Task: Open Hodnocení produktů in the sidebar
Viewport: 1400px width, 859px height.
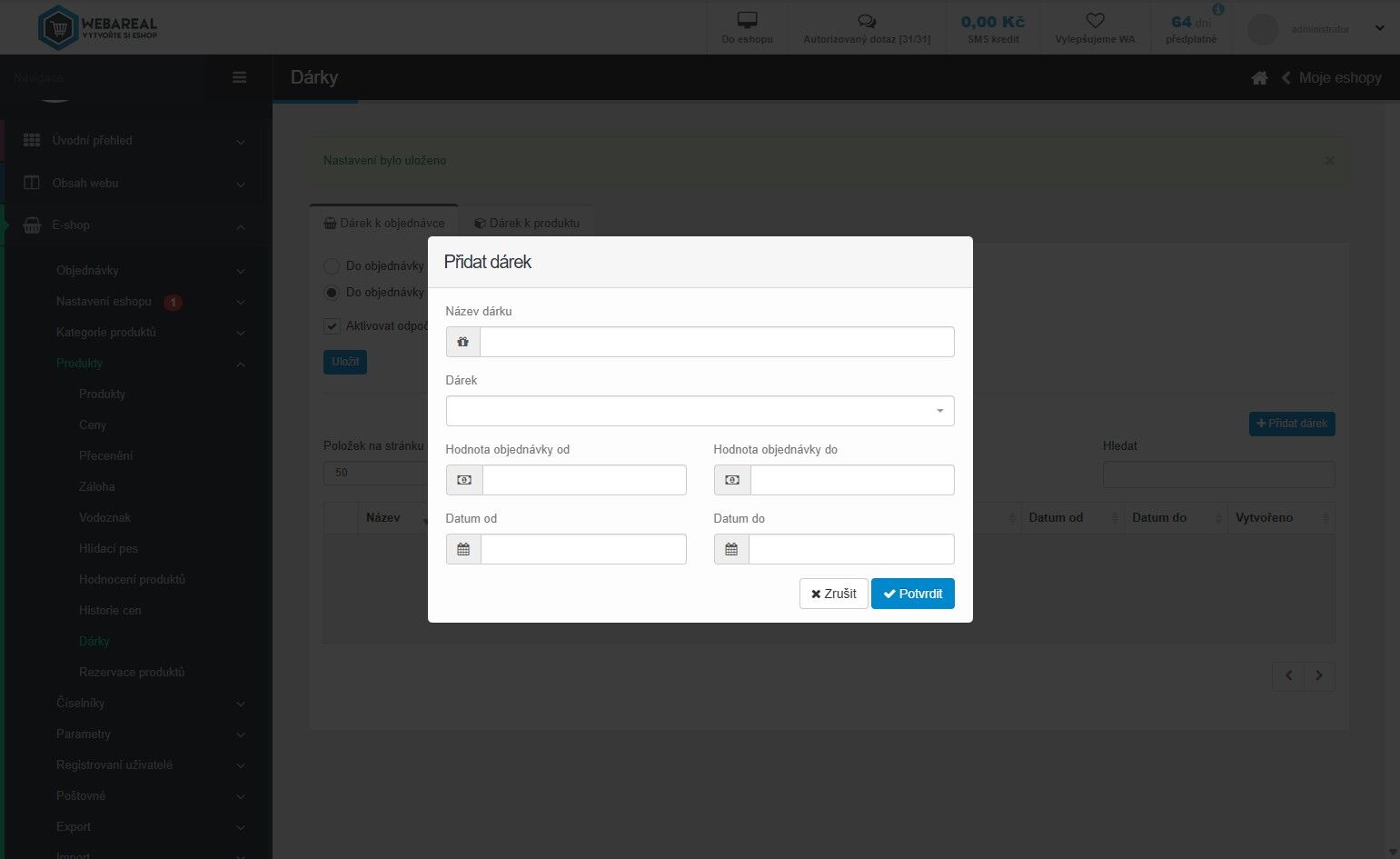Action: [133, 579]
